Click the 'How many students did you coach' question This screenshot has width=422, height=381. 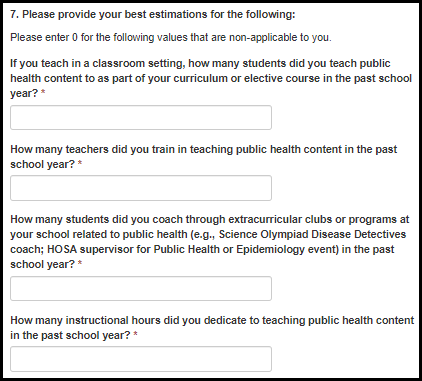click(210, 242)
